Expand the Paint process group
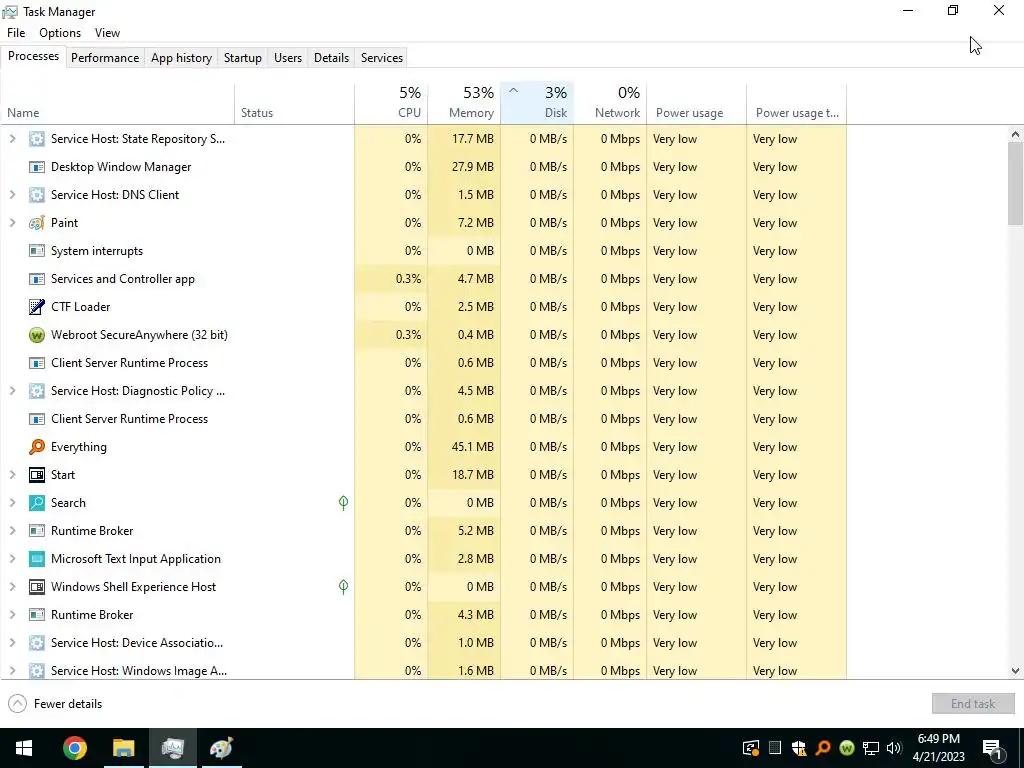The image size is (1024, 768). [12, 223]
